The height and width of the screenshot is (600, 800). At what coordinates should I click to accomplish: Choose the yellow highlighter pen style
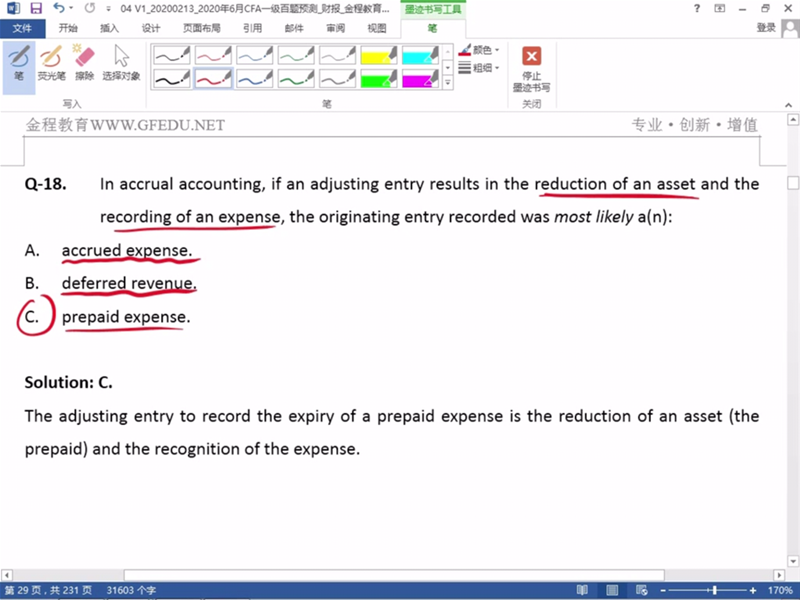379,55
